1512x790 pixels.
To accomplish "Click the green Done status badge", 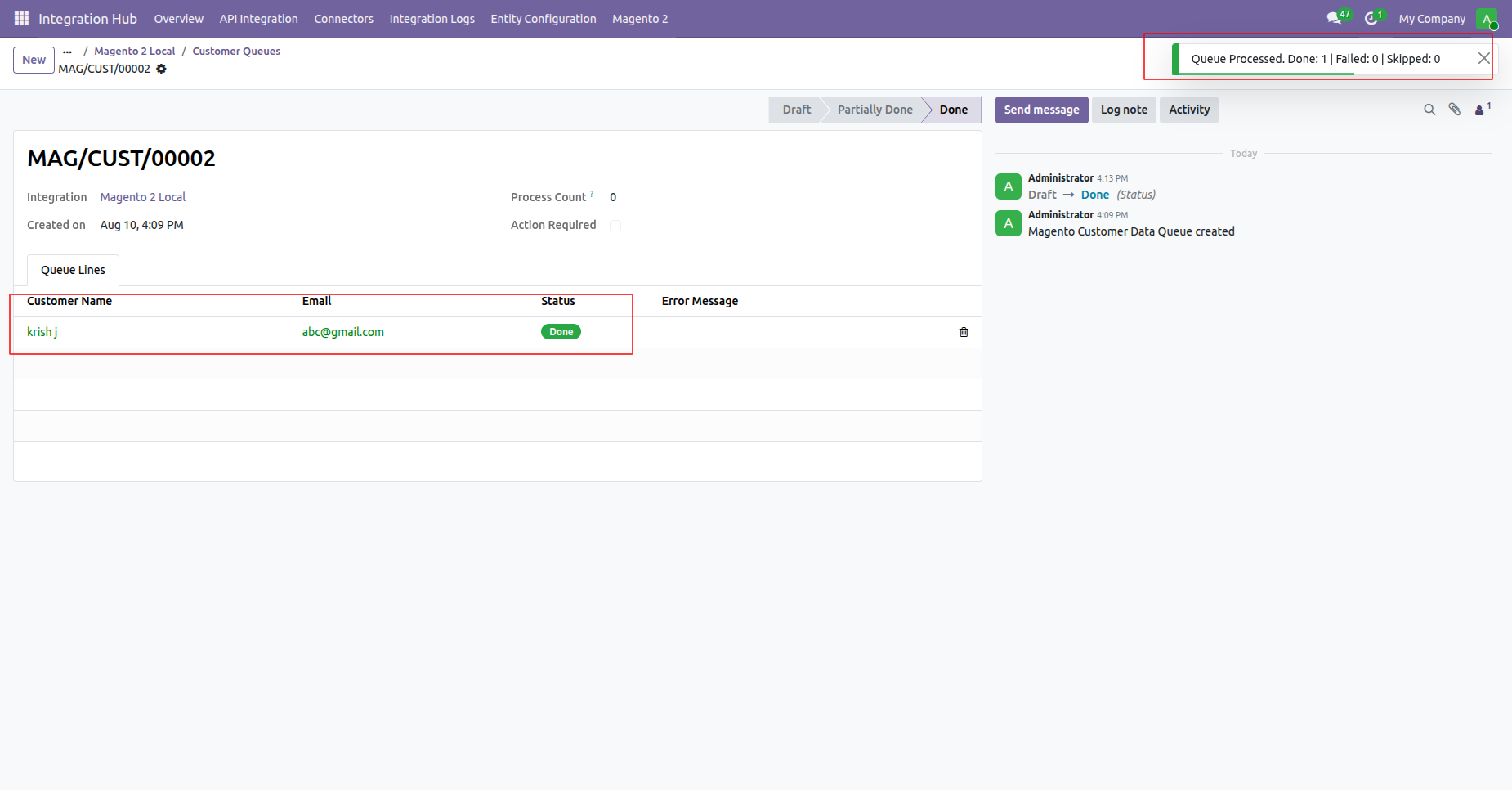I will coord(561,332).
